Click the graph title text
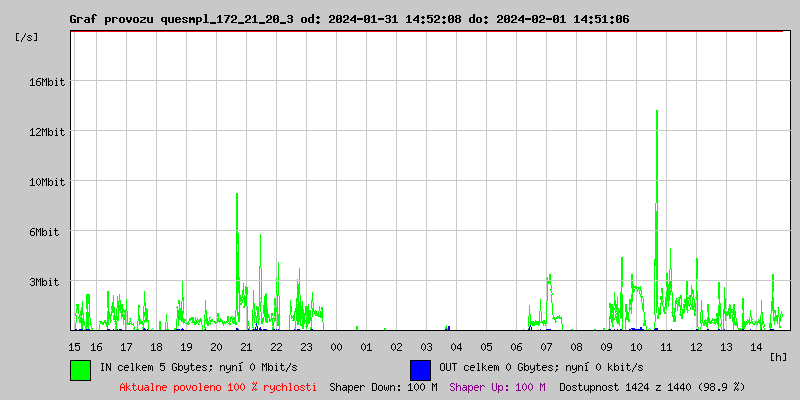This screenshot has width=800, height=400. click(349, 19)
